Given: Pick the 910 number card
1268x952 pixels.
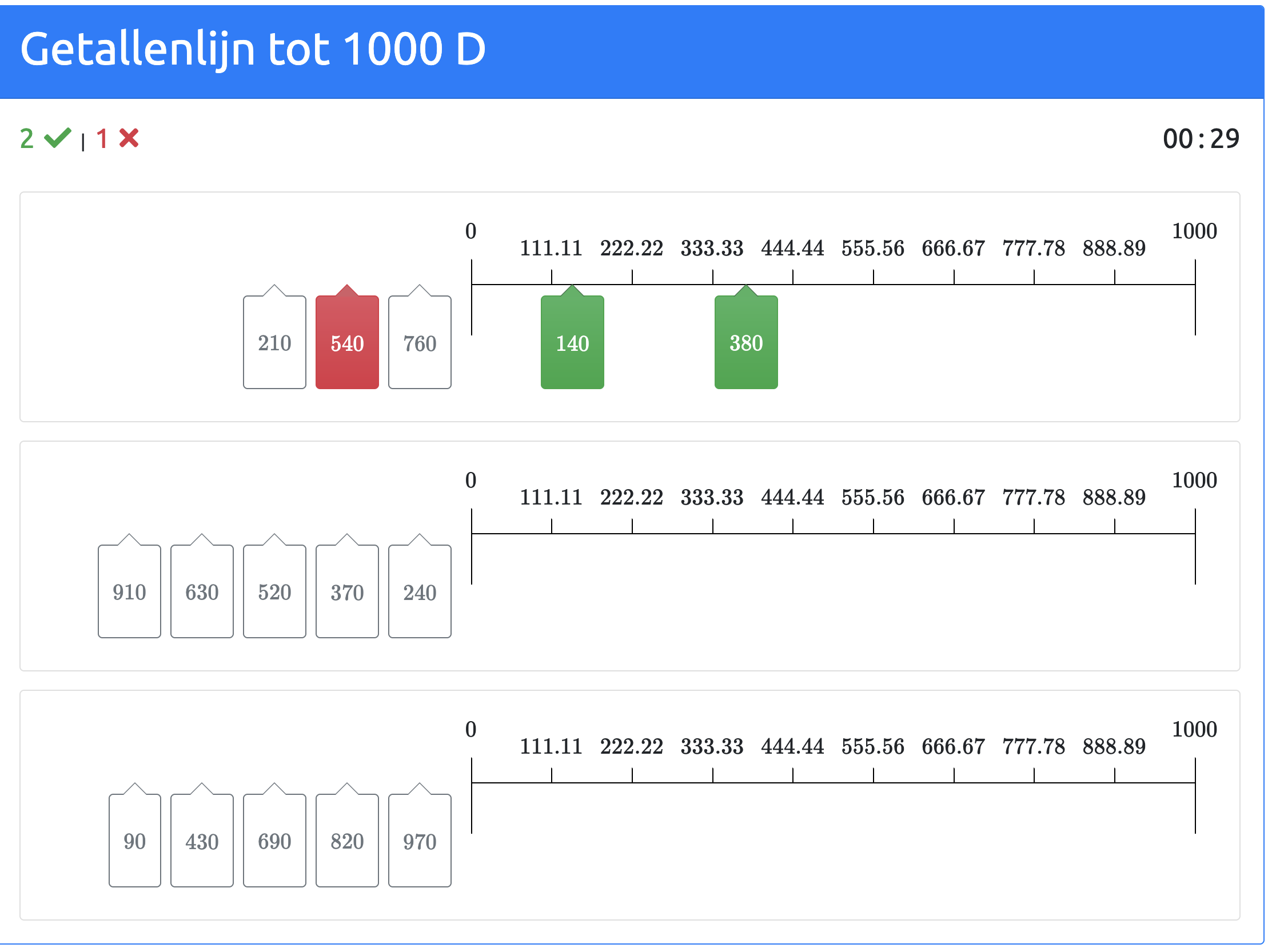Looking at the screenshot, I should click(130, 592).
